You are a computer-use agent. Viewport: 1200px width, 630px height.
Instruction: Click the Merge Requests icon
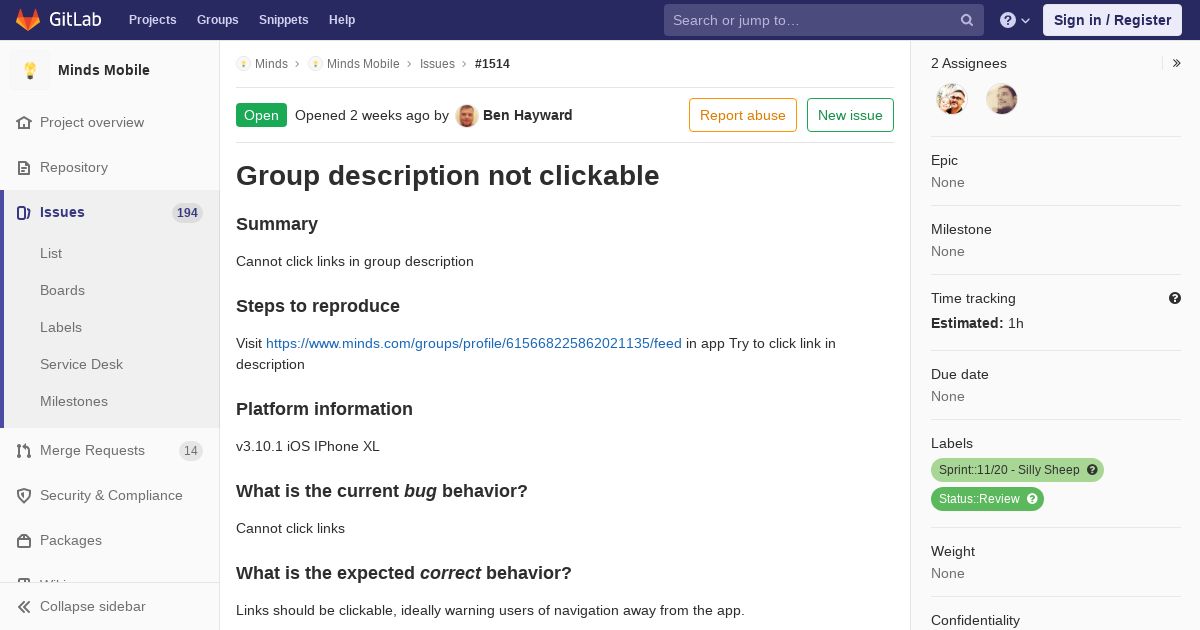(24, 450)
